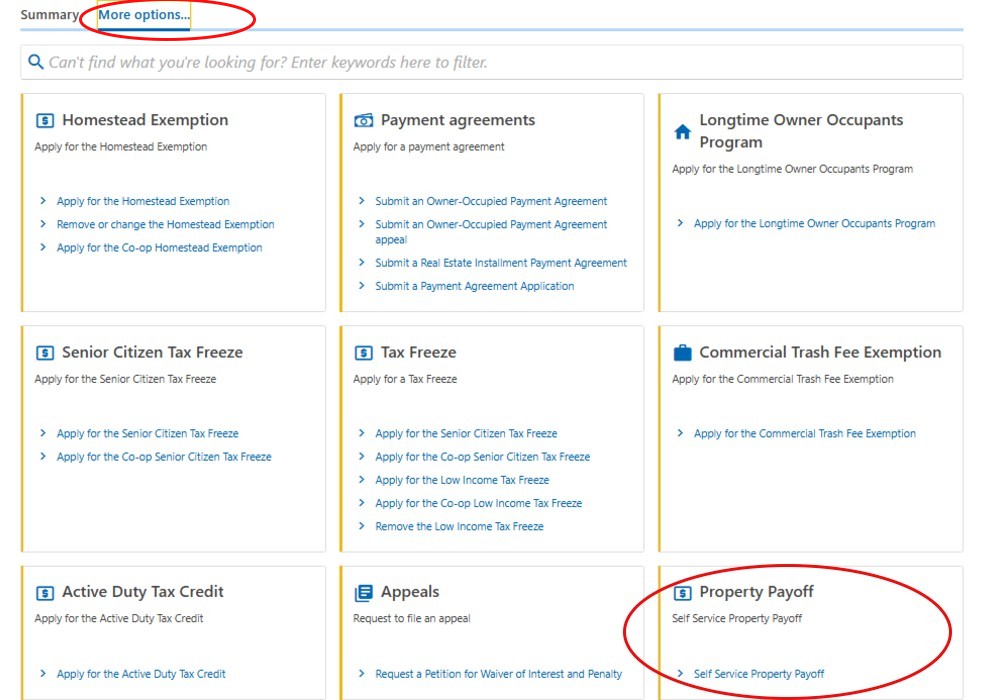This screenshot has height=700, width=1000.
Task: Open Remove or change the Homestead Exemption
Action: pyautogui.click(x=165, y=225)
